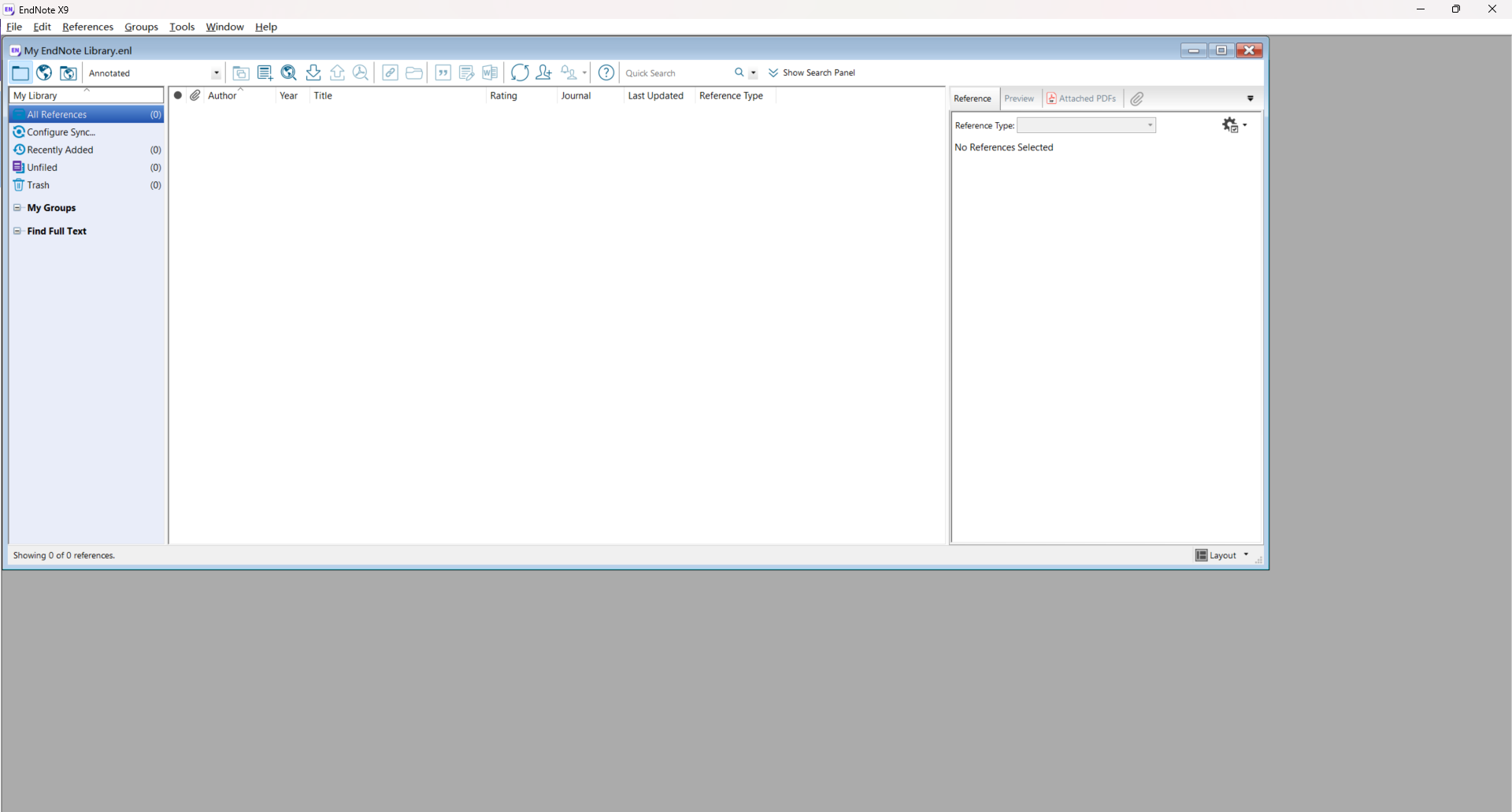Screen dimensions: 1512x812
Task: Collapse the My Groups section
Action: point(17,208)
